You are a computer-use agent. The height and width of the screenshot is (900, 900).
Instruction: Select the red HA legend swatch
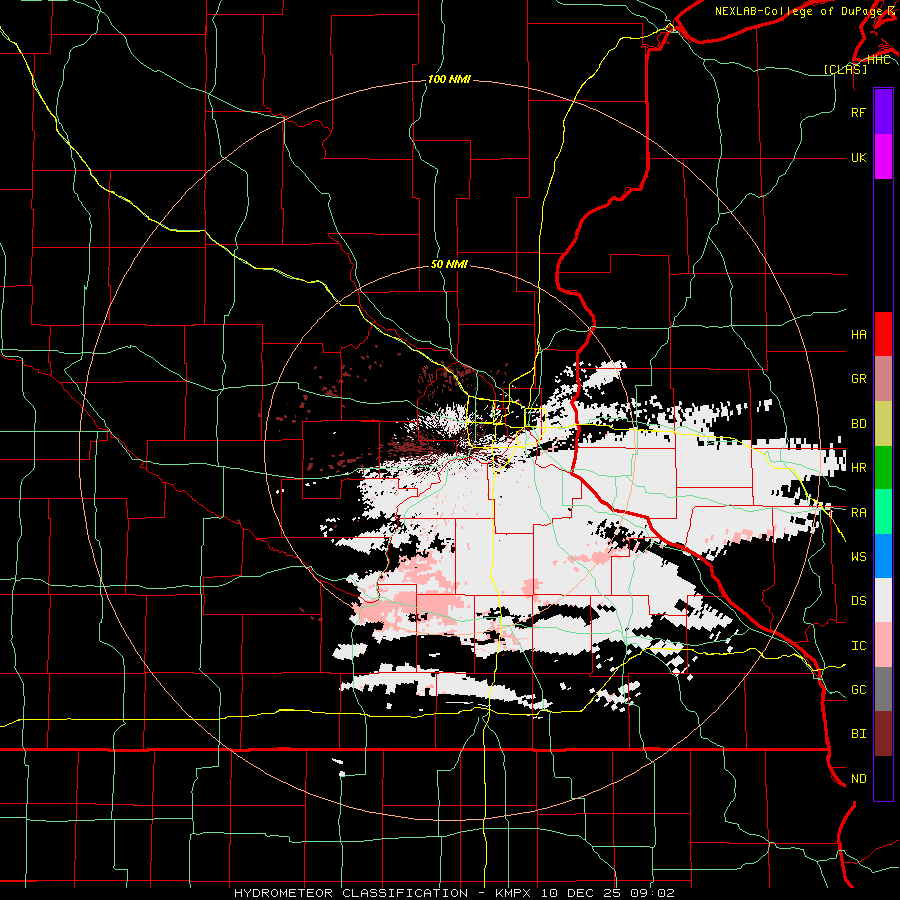click(883, 334)
